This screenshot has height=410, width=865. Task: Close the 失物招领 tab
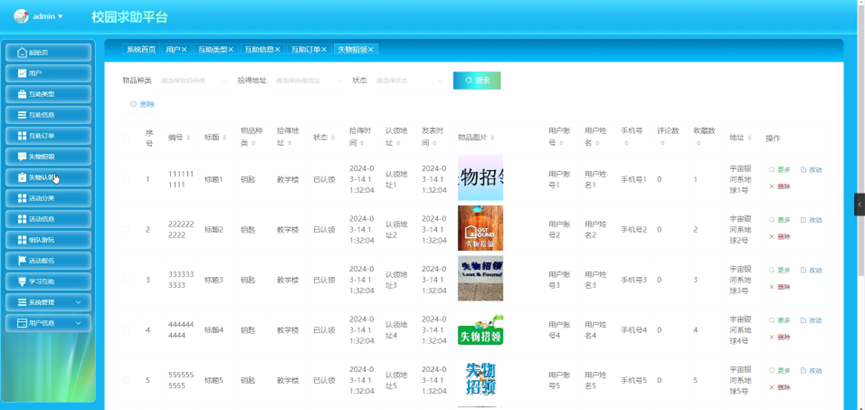[x=371, y=50]
